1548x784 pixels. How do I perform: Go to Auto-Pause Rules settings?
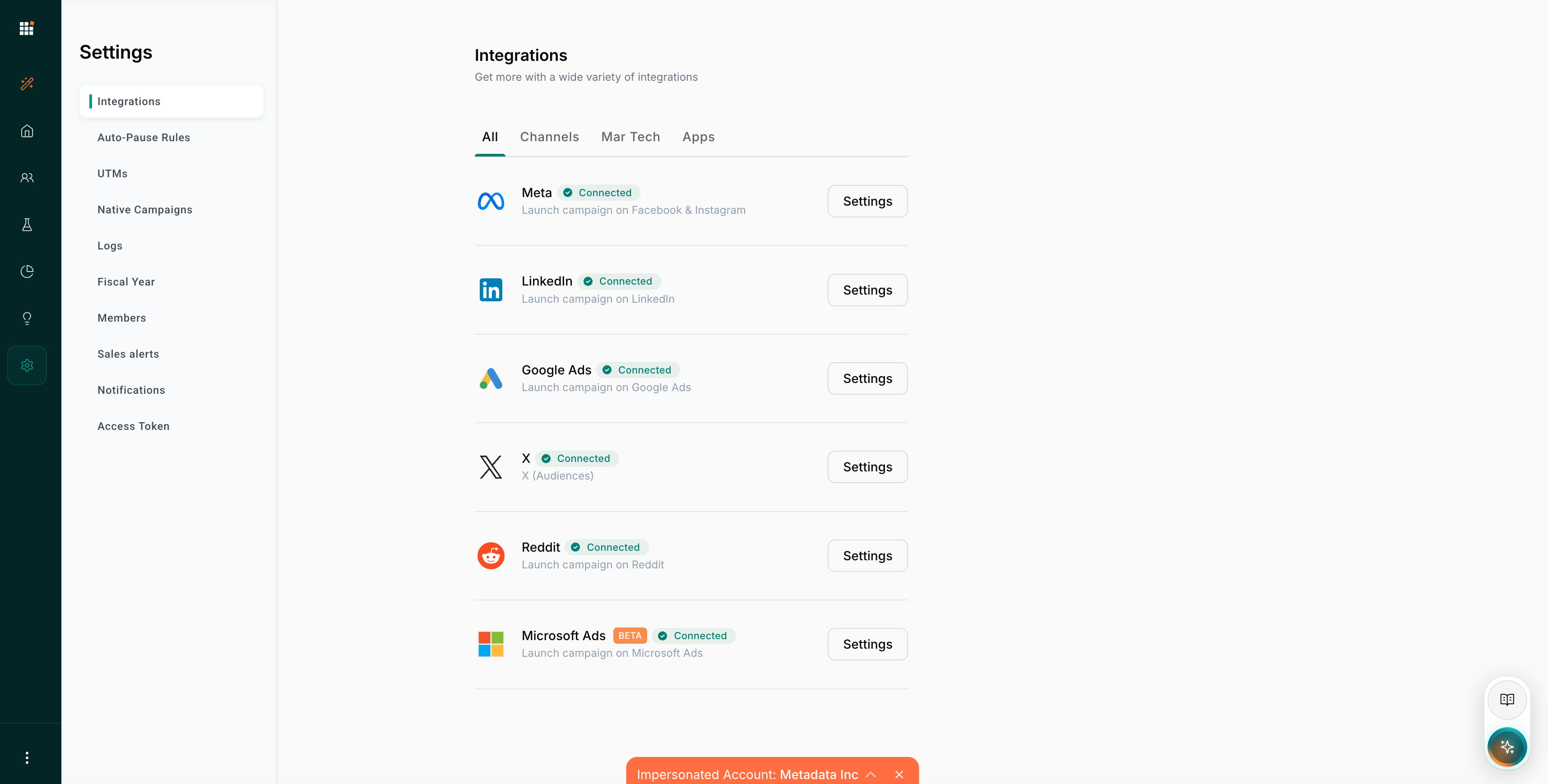click(x=144, y=138)
